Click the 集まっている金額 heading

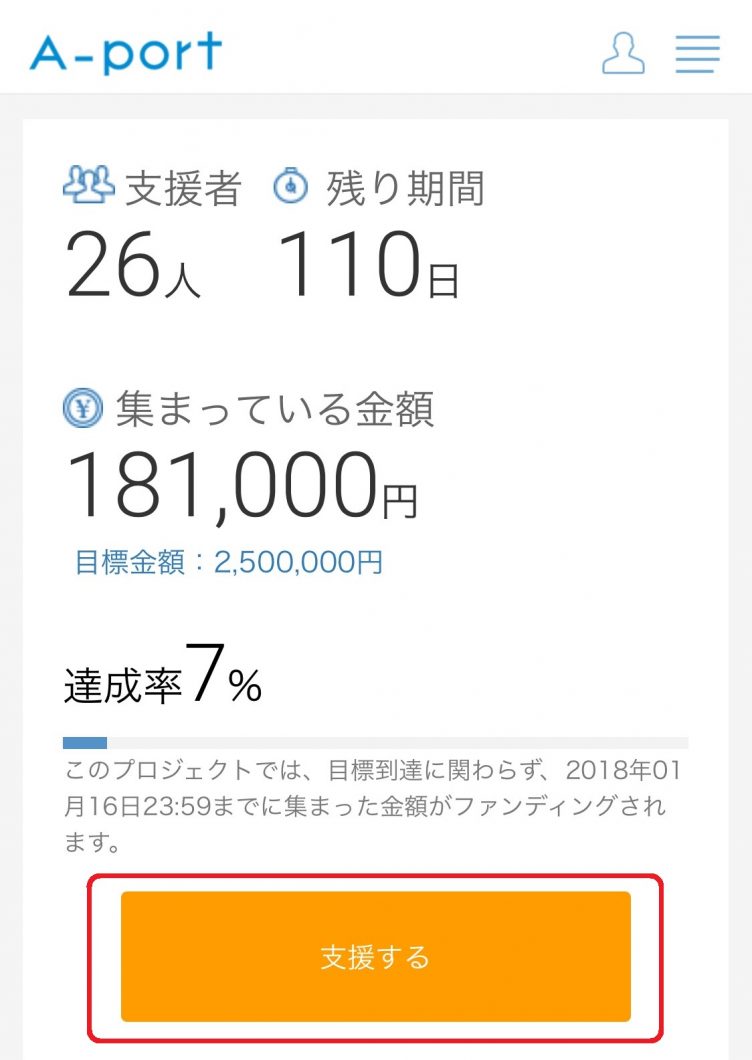click(274, 409)
